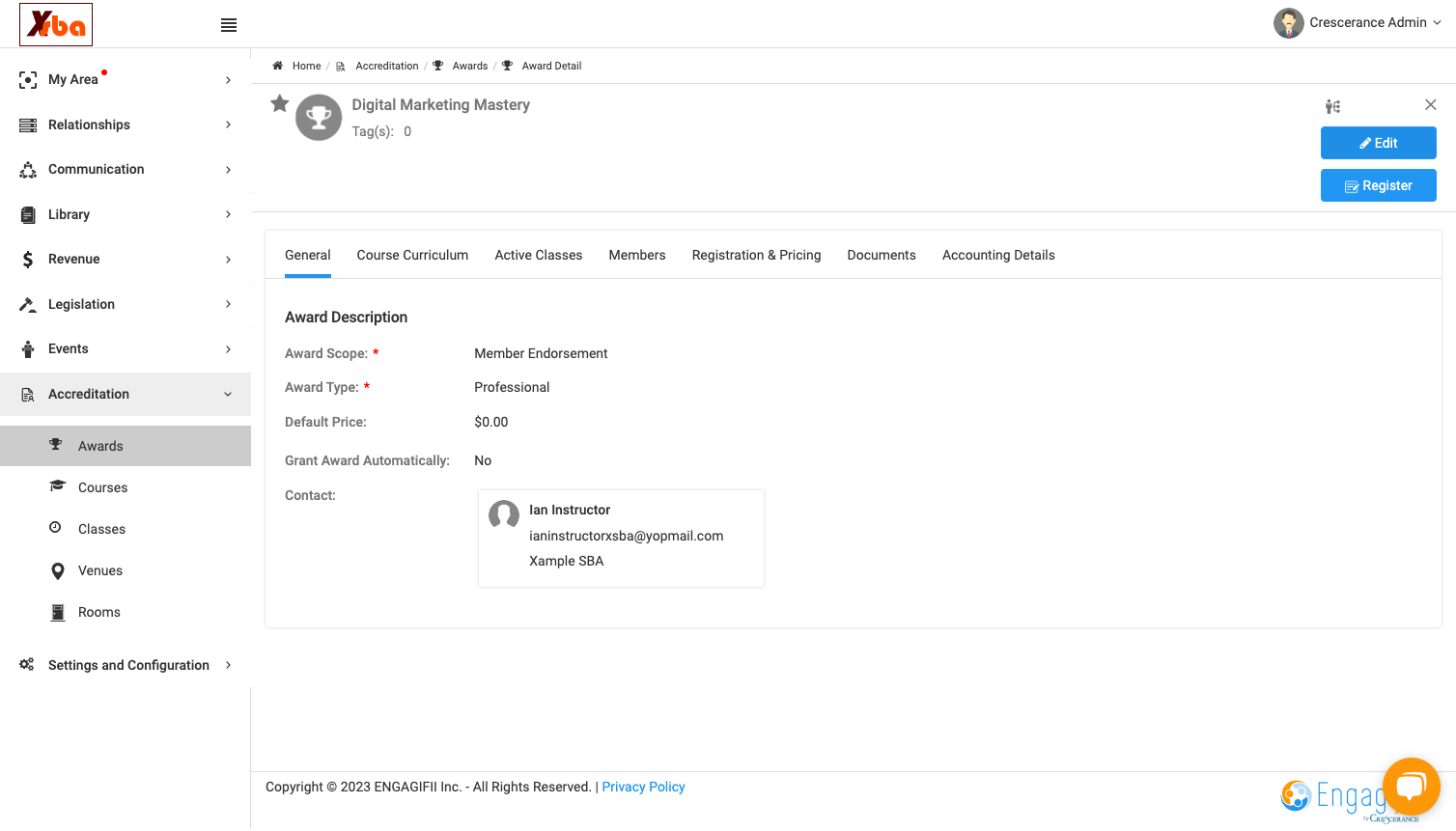Click the Relationships sidebar icon
Viewport: 1456px width, 831px height.
point(28,125)
